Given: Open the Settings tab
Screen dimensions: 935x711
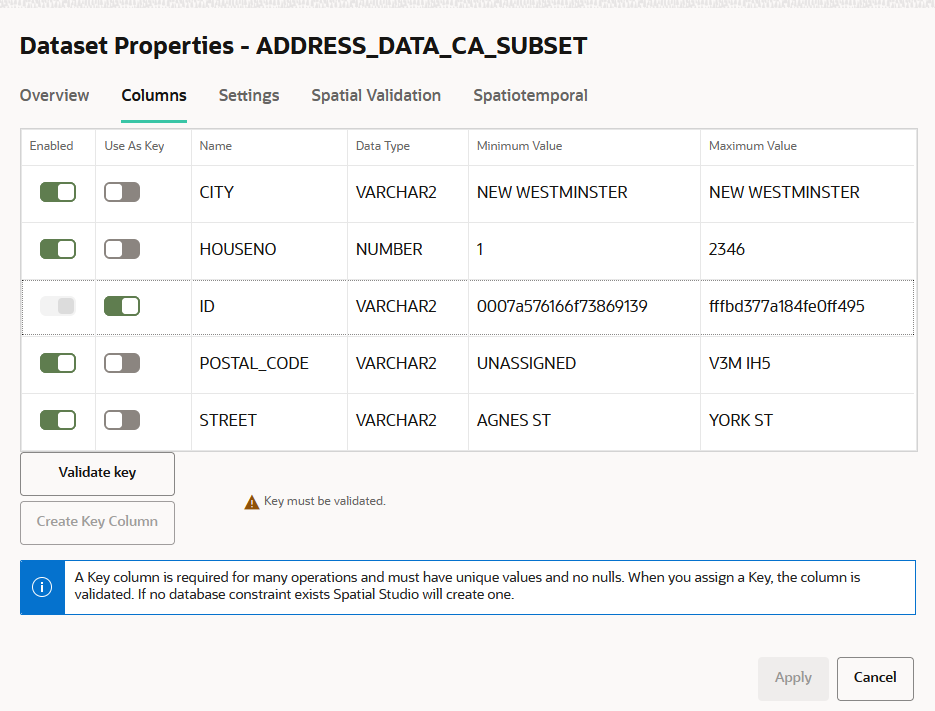Looking at the screenshot, I should [x=248, y=95].
